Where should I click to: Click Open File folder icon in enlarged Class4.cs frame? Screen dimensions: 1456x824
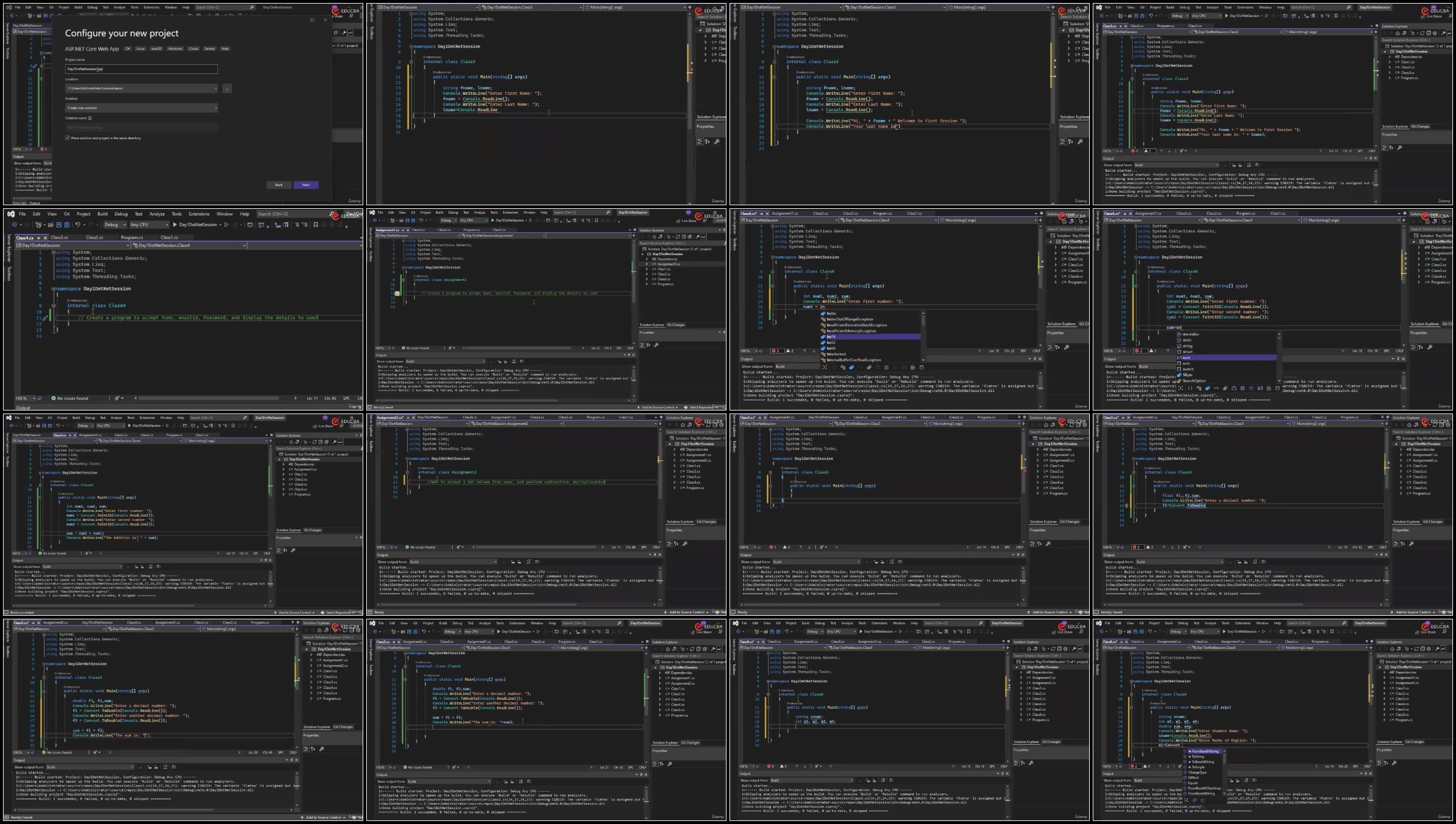pyautogui.click(x=50, y=224)
